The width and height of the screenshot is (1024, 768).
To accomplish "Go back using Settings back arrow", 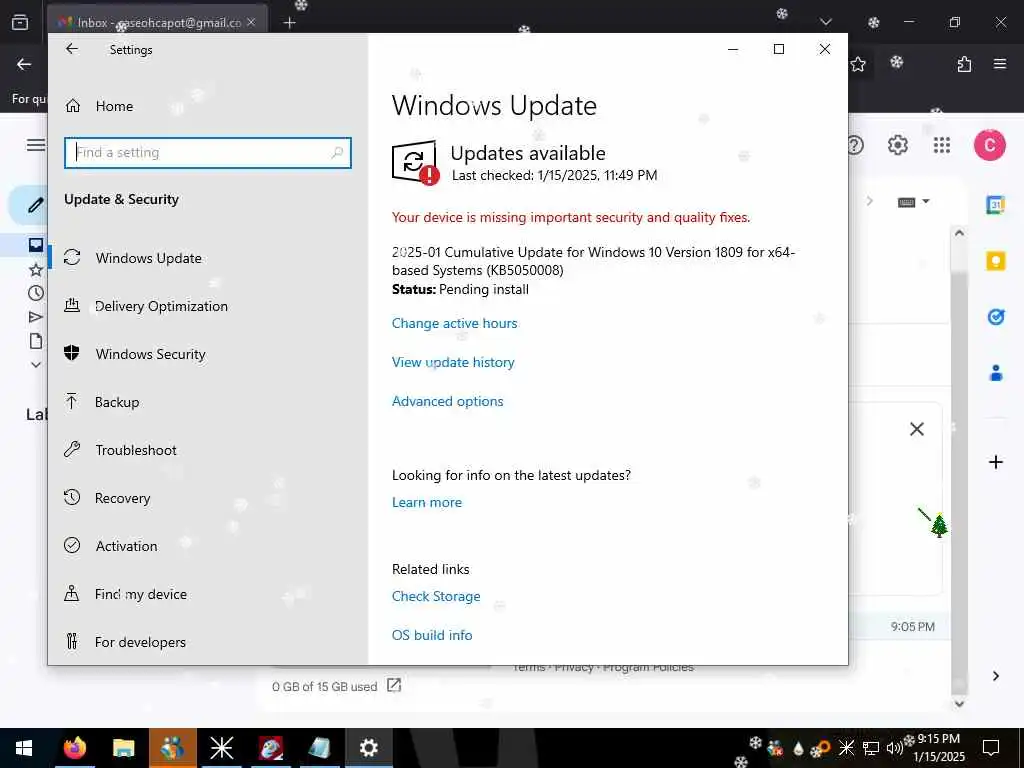I will (72, 49).
